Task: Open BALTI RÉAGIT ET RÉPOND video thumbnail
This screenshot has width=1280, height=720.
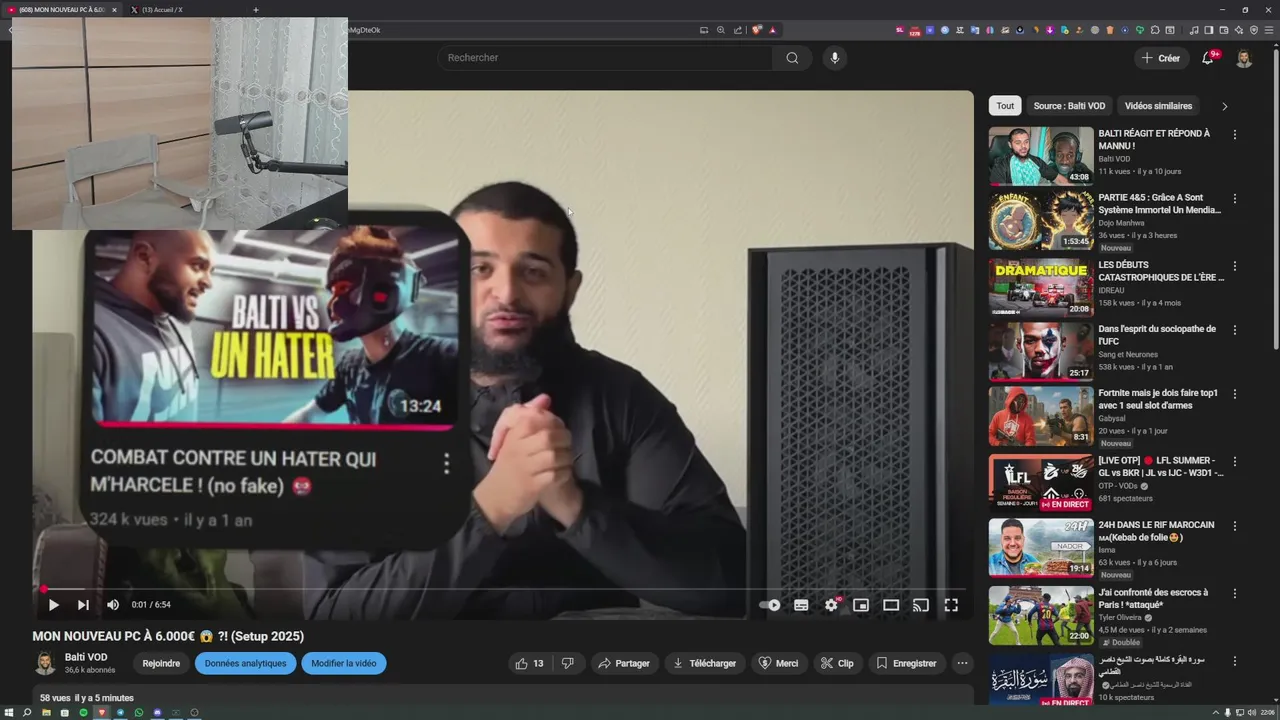Action: 1041,155
